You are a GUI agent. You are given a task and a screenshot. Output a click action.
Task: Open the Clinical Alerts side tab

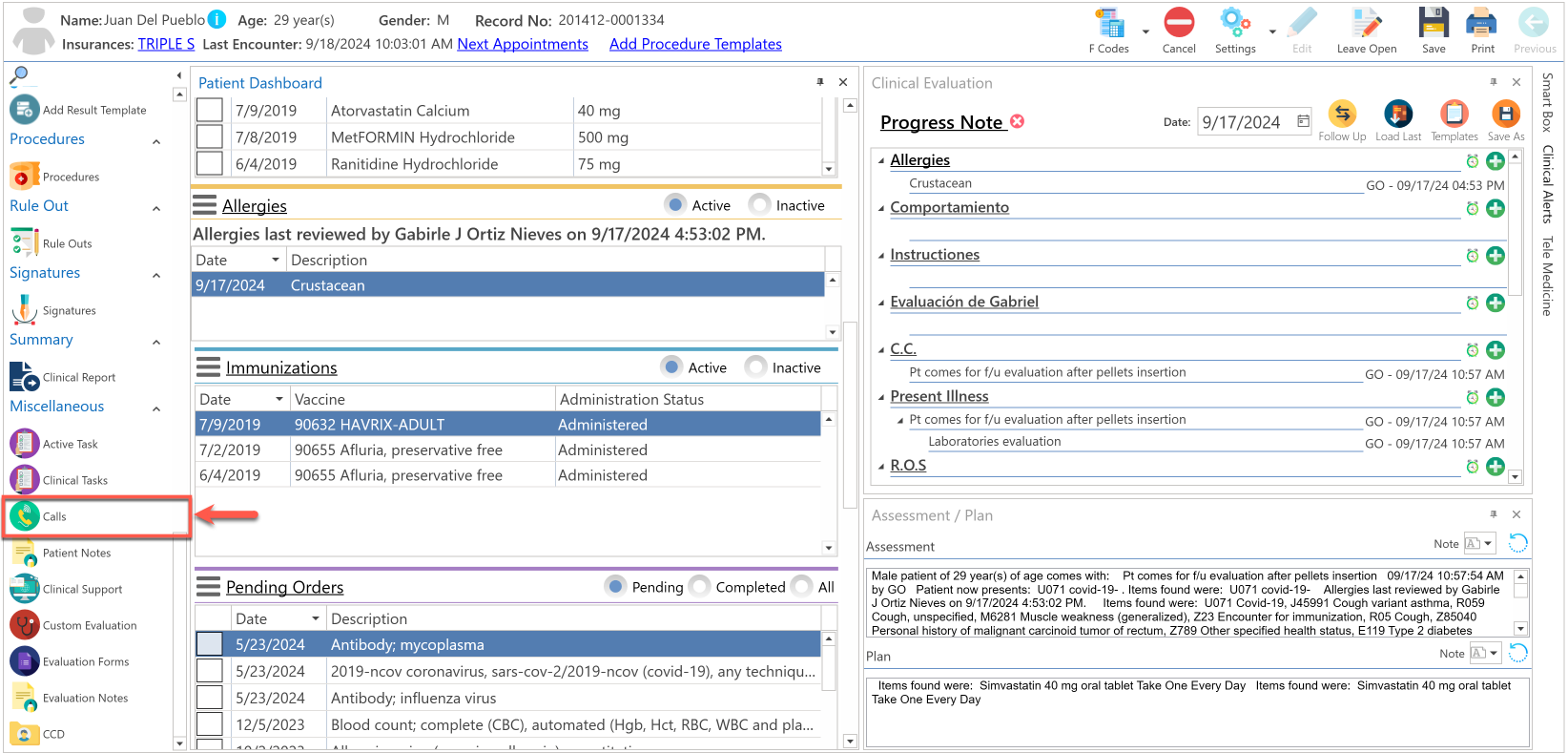[x=1547, y=183]
